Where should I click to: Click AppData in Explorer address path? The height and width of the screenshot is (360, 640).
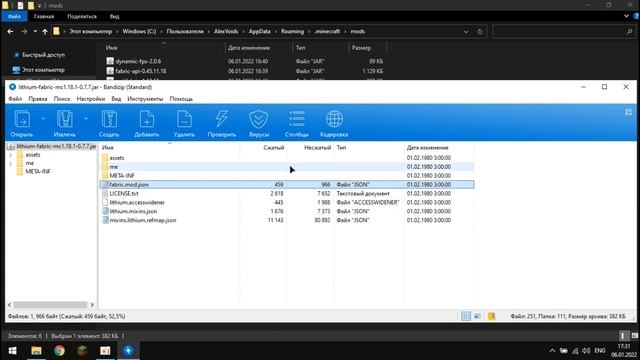(x=260, y=31)
